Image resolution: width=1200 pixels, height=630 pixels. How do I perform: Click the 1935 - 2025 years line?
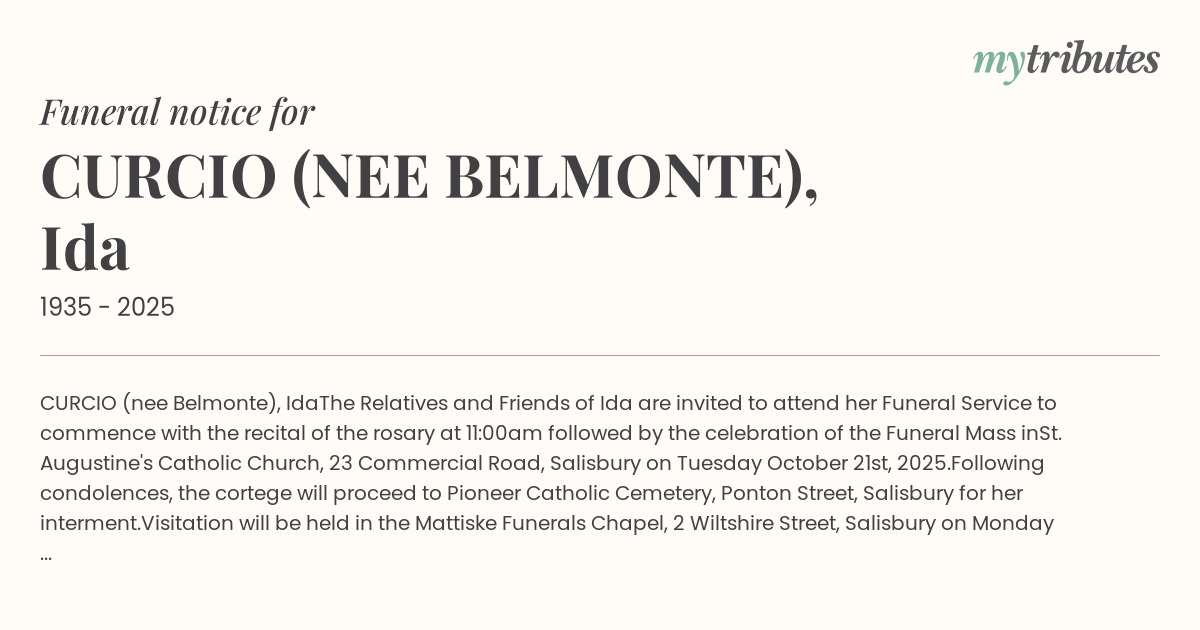point(107,308)
